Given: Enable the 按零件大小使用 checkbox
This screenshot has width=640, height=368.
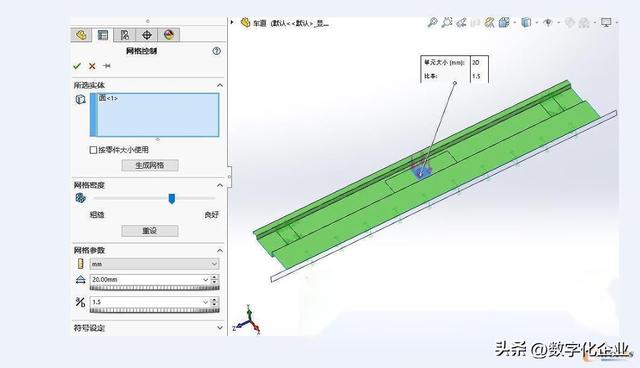Looking at the screenshot, I should tap(93, 150).
